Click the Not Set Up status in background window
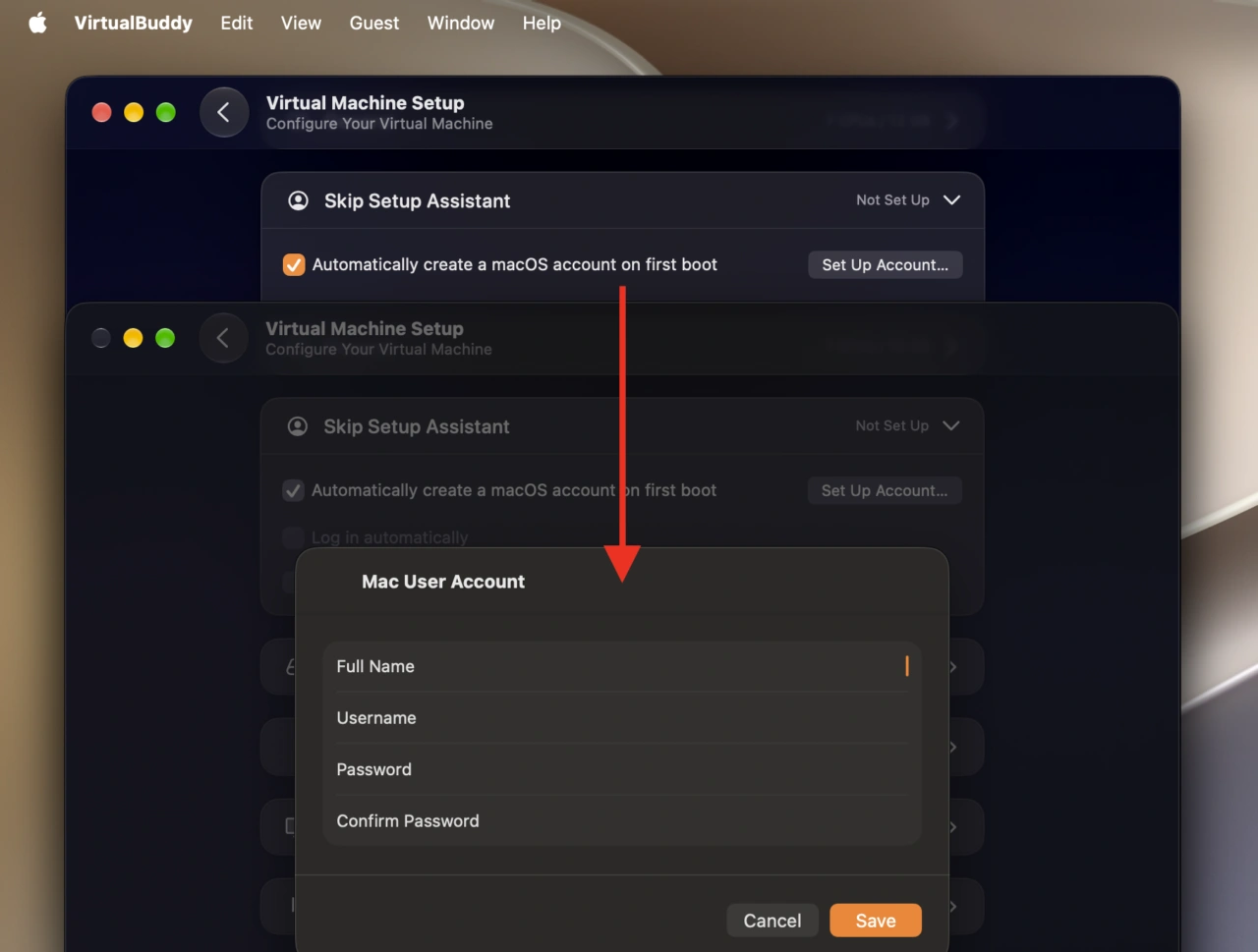This screenshot has width=1258, height=952. pos(892,199)
